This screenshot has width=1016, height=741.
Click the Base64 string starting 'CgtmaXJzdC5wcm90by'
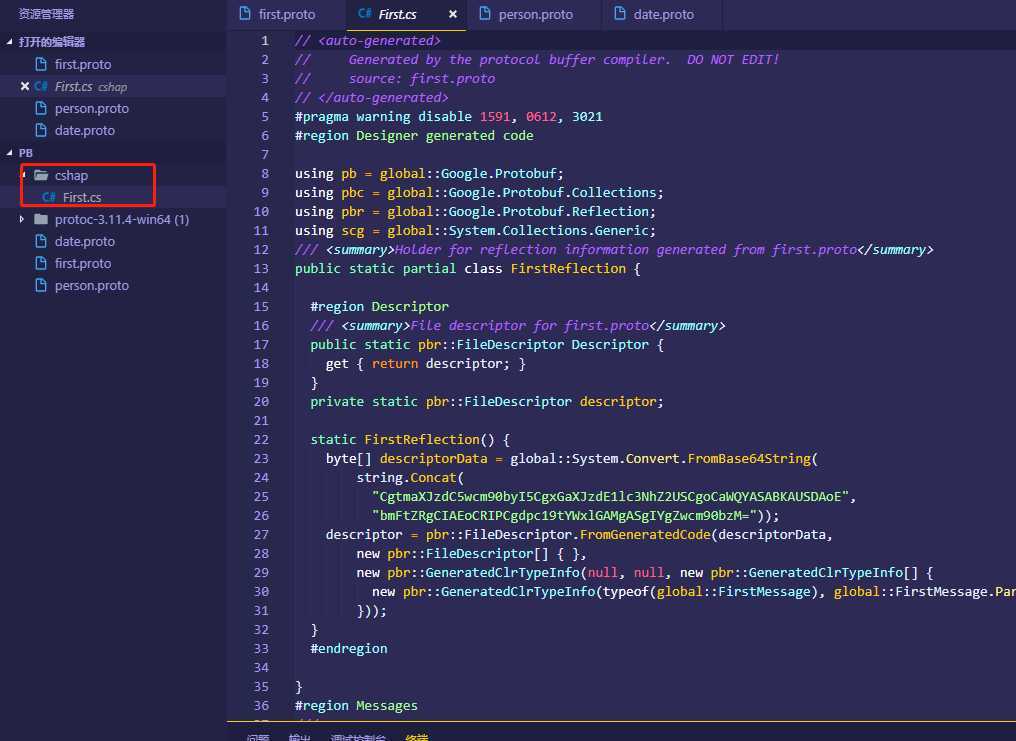click(610, 497)
